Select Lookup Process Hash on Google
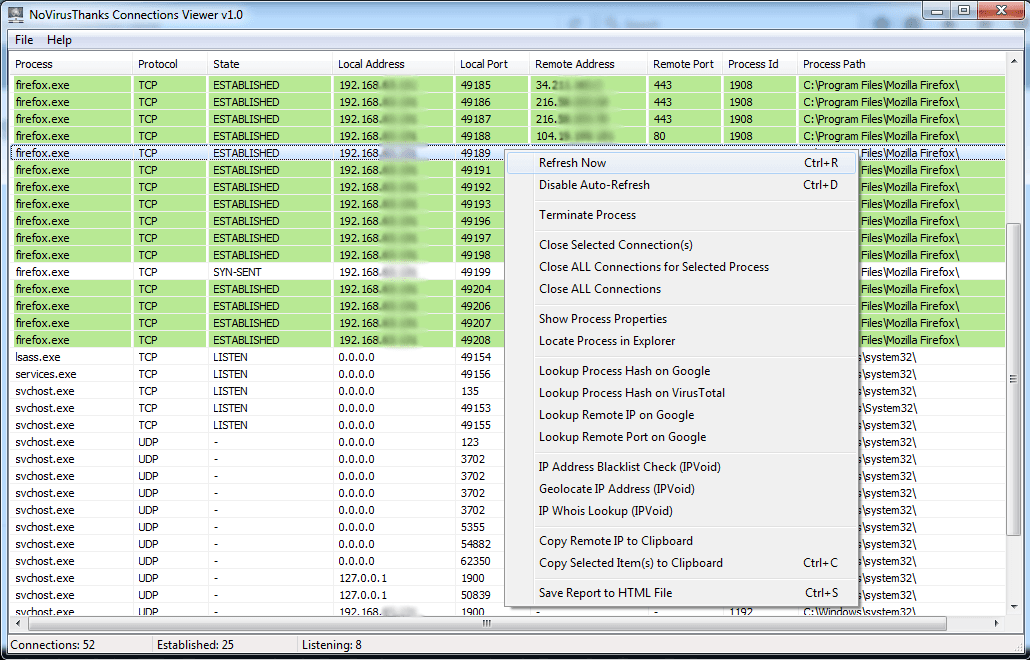Screen dimensions: 1030x660 (x=682, y=371)
